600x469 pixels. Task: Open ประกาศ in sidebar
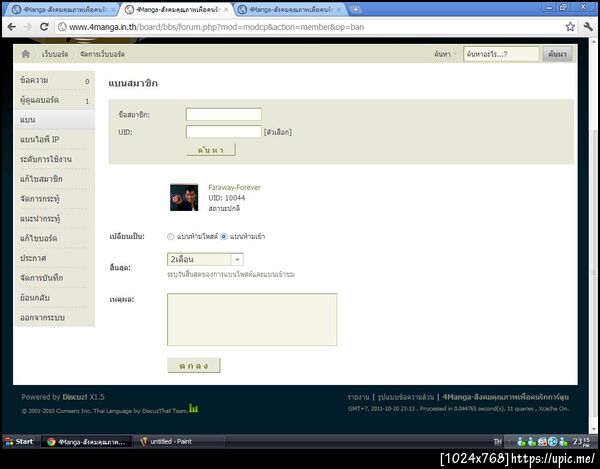click(54, 258)
